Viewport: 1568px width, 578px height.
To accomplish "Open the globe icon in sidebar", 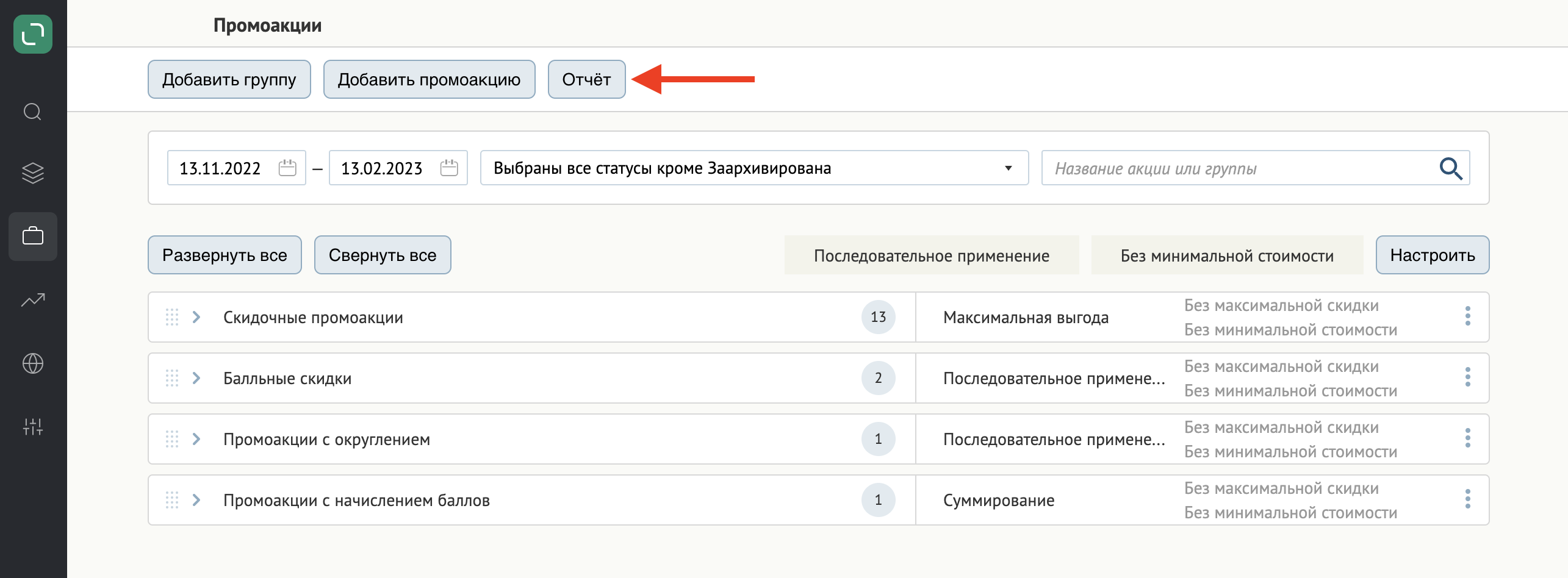I will (33, 363).
